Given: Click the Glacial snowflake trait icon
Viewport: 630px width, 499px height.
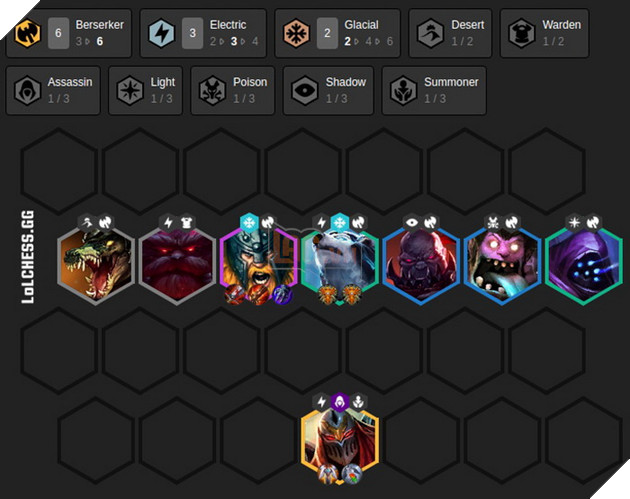Looking at the screenshot, I should coord(296,33).
